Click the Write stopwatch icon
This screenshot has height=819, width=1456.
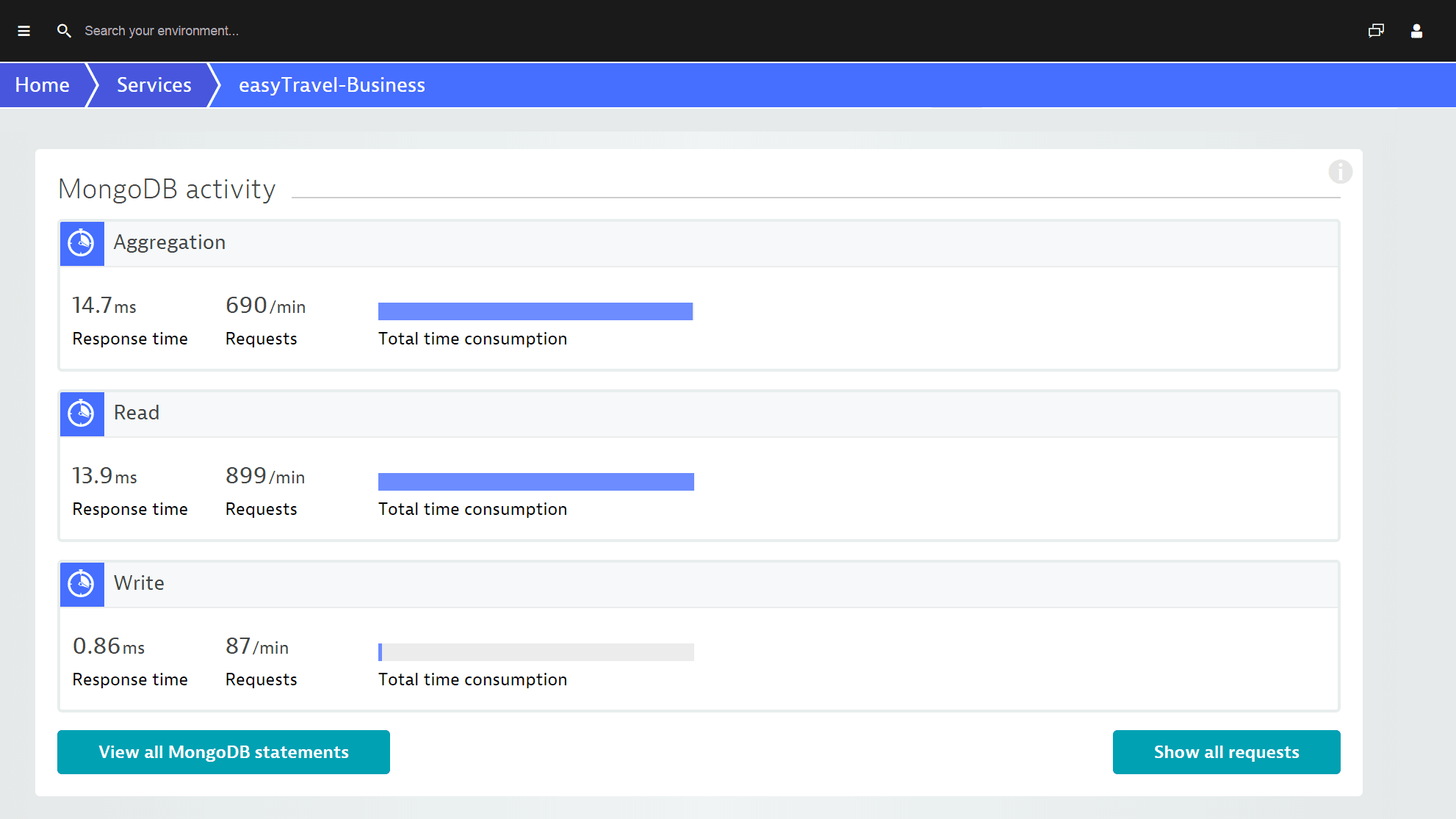click(82, 584)
